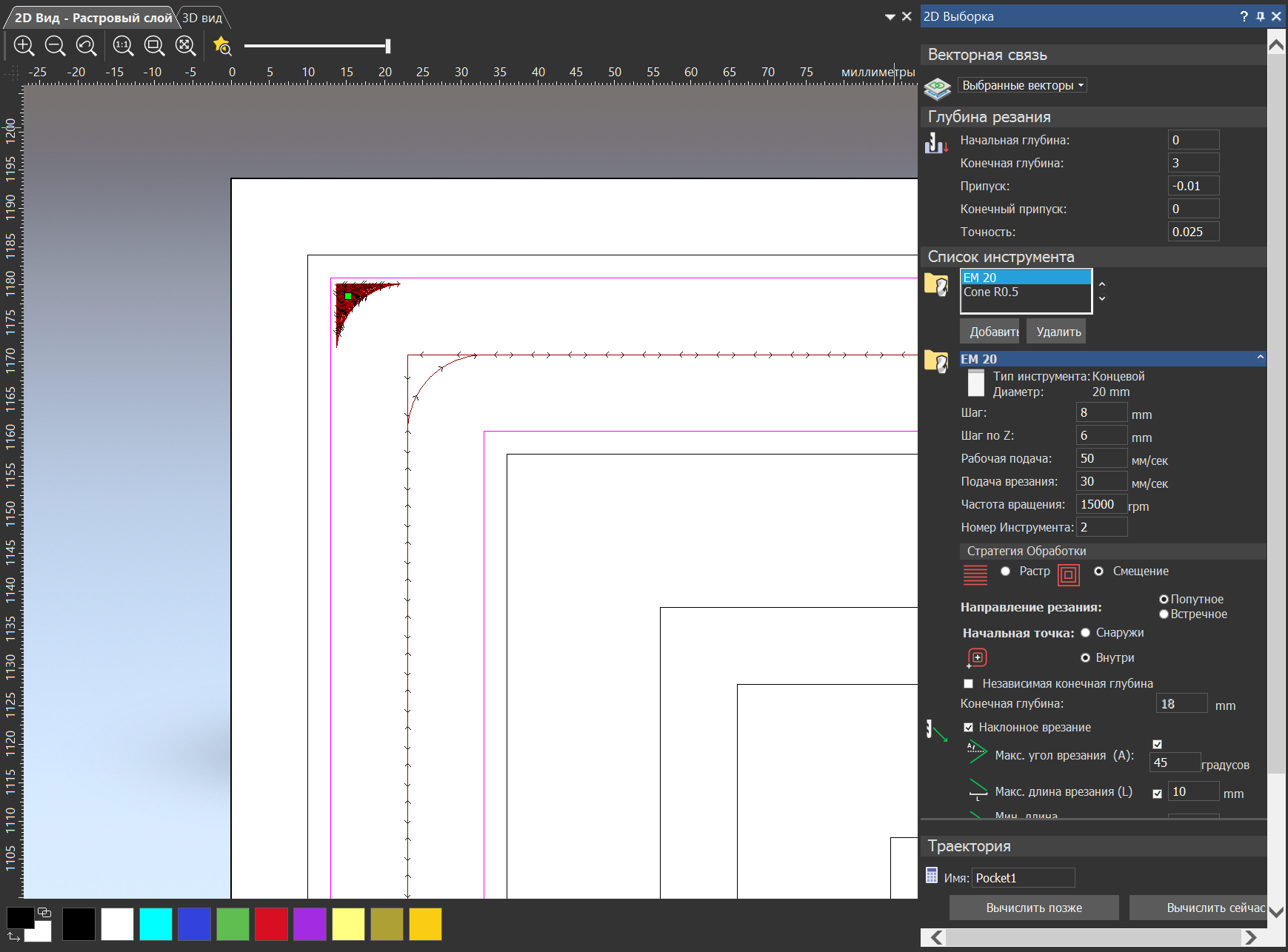Click the previous zoom view icon
1288x952 pixels.
[87, 46]
